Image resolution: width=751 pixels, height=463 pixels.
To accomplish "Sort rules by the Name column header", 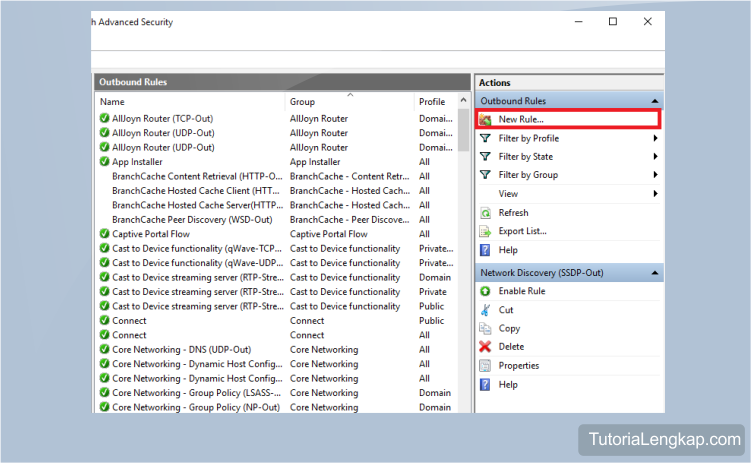I will 190,102.
